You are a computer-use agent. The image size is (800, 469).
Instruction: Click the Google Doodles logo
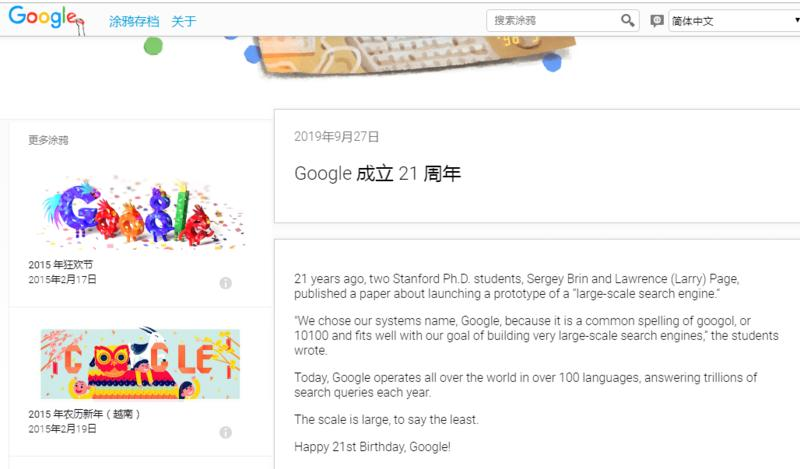pyautogui.click(x=46, y=19)
